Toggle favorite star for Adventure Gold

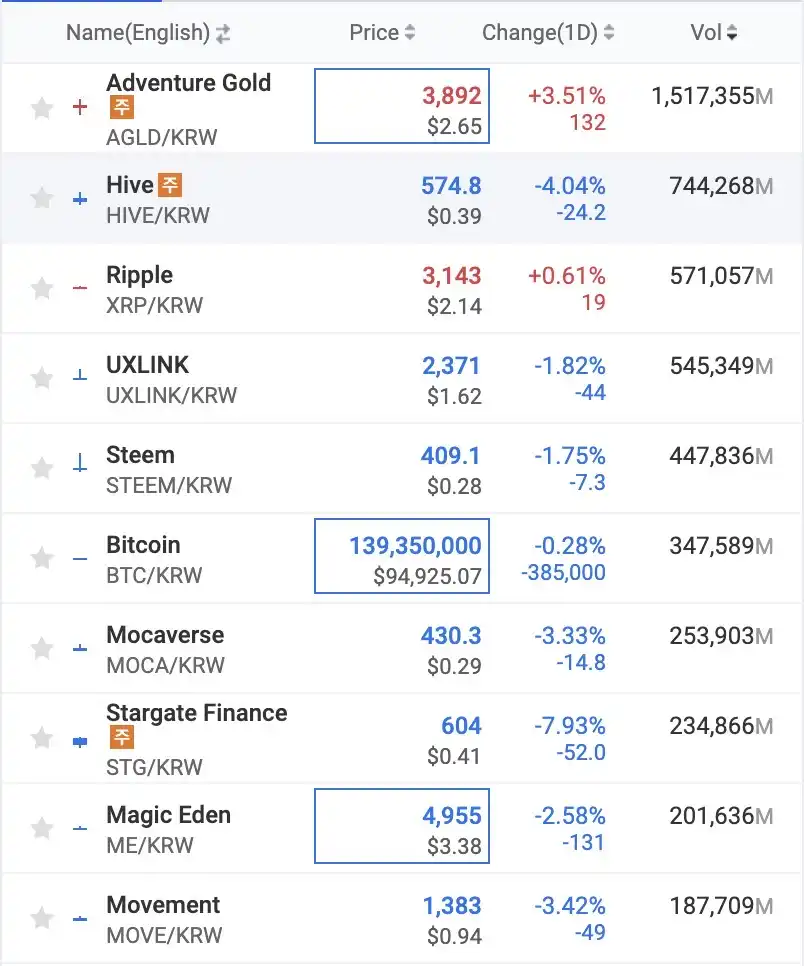42,108
